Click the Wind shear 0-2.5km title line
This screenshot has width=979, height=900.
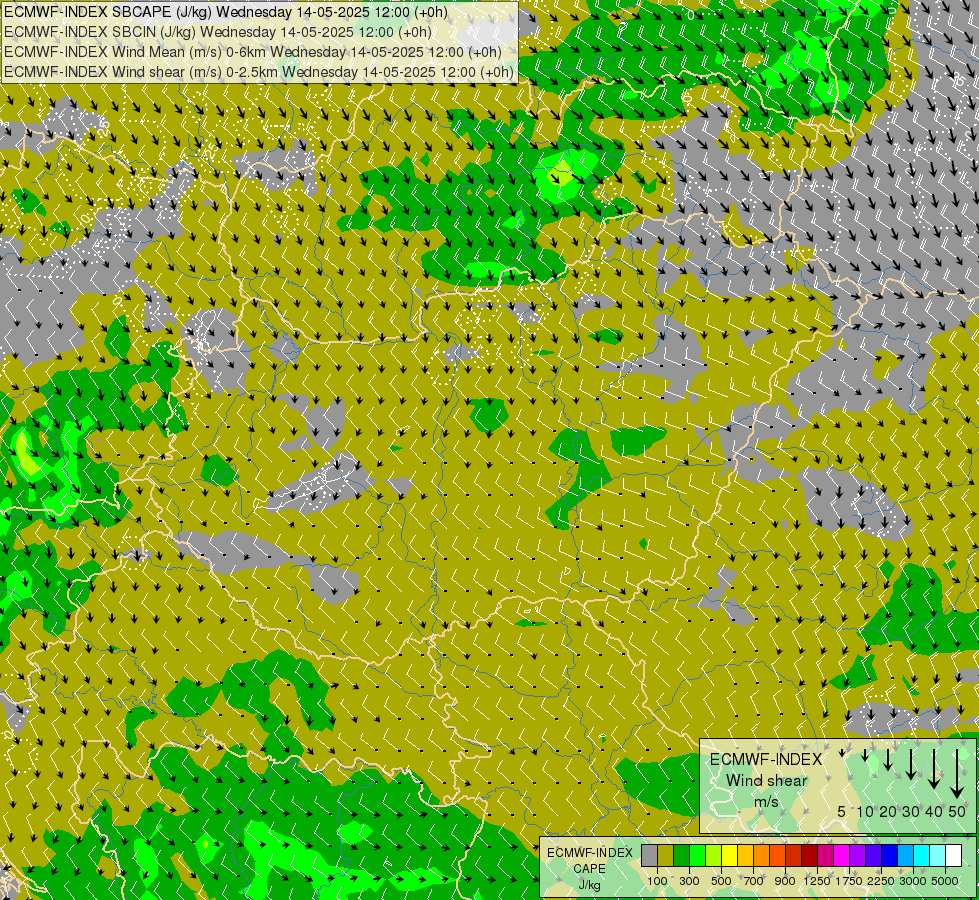258,72
